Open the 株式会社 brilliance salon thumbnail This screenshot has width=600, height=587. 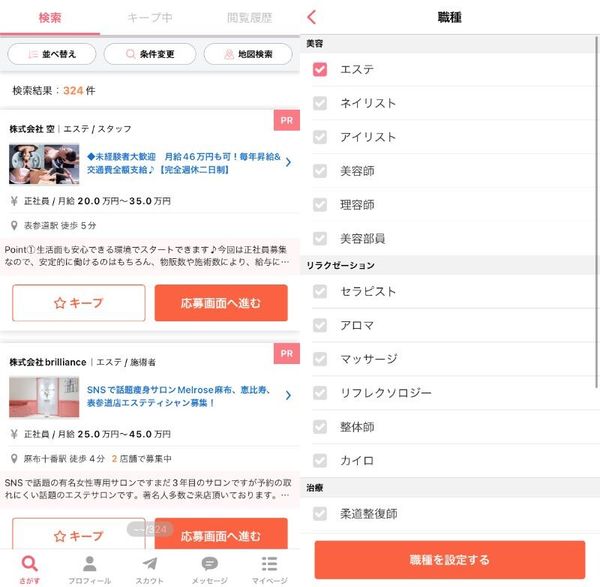tap(44, 397)
